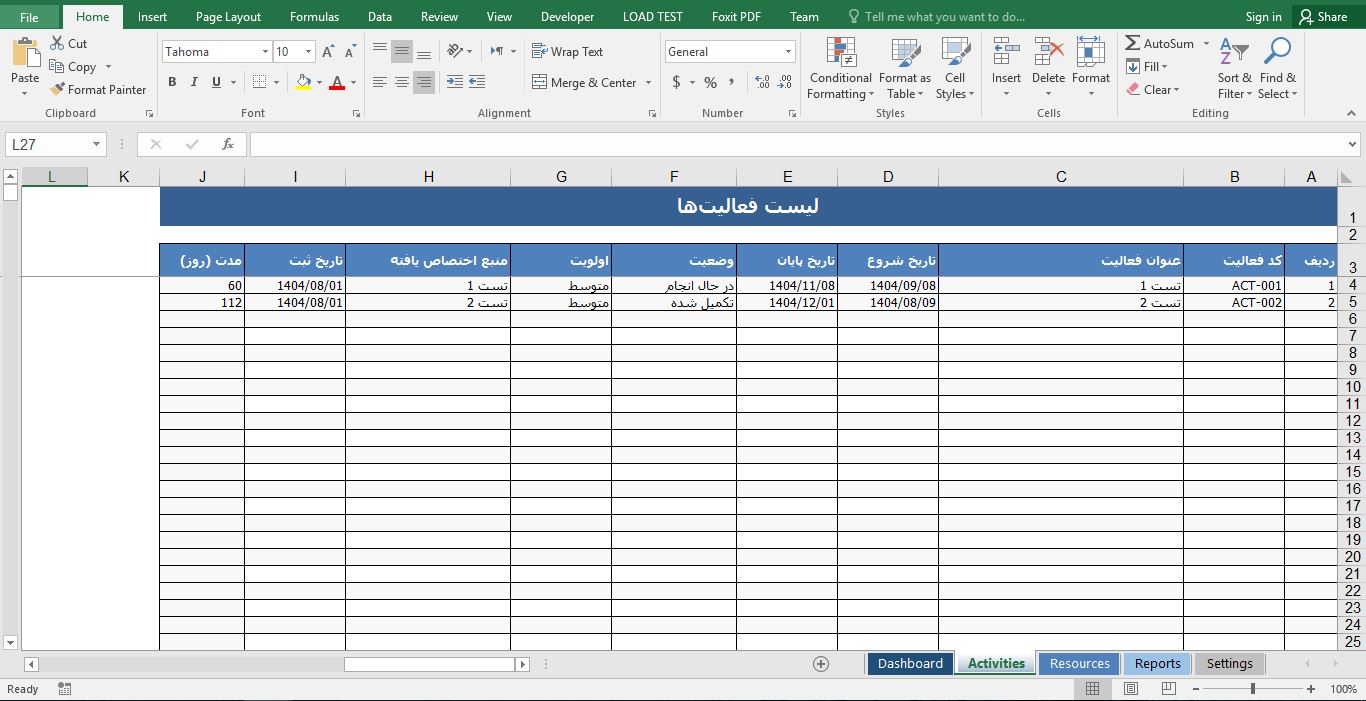Toggle bold formatting
This screenshot has width=1366, height=701.
pos(171,82)
